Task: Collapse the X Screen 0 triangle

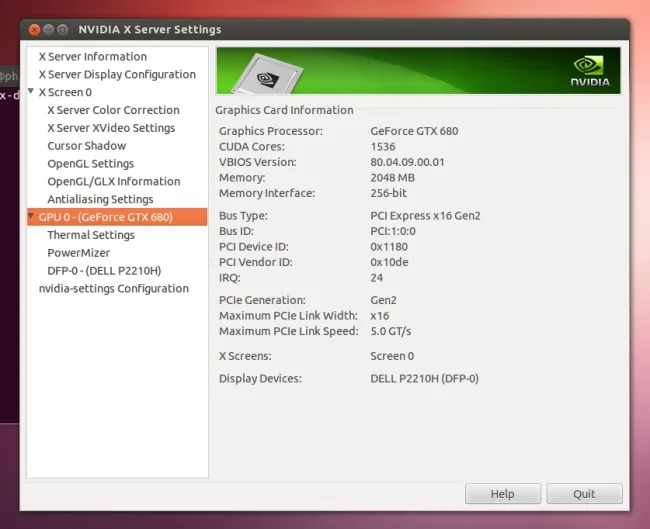Action: [31, 91]
